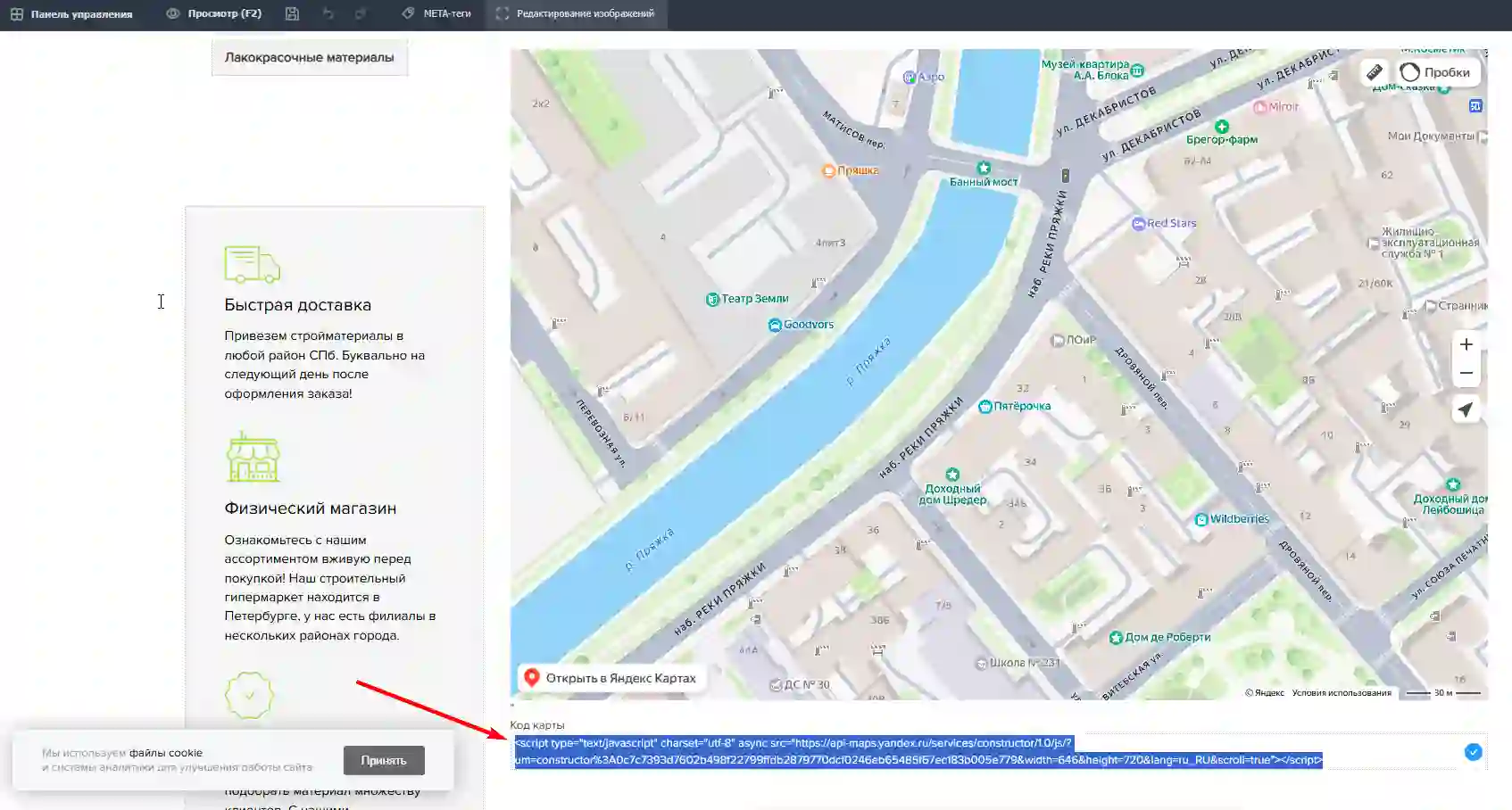Viewport: 1512px width, 810px height.
Task: Open Панель управления in the top bar
Action: [x=71, y=14]
